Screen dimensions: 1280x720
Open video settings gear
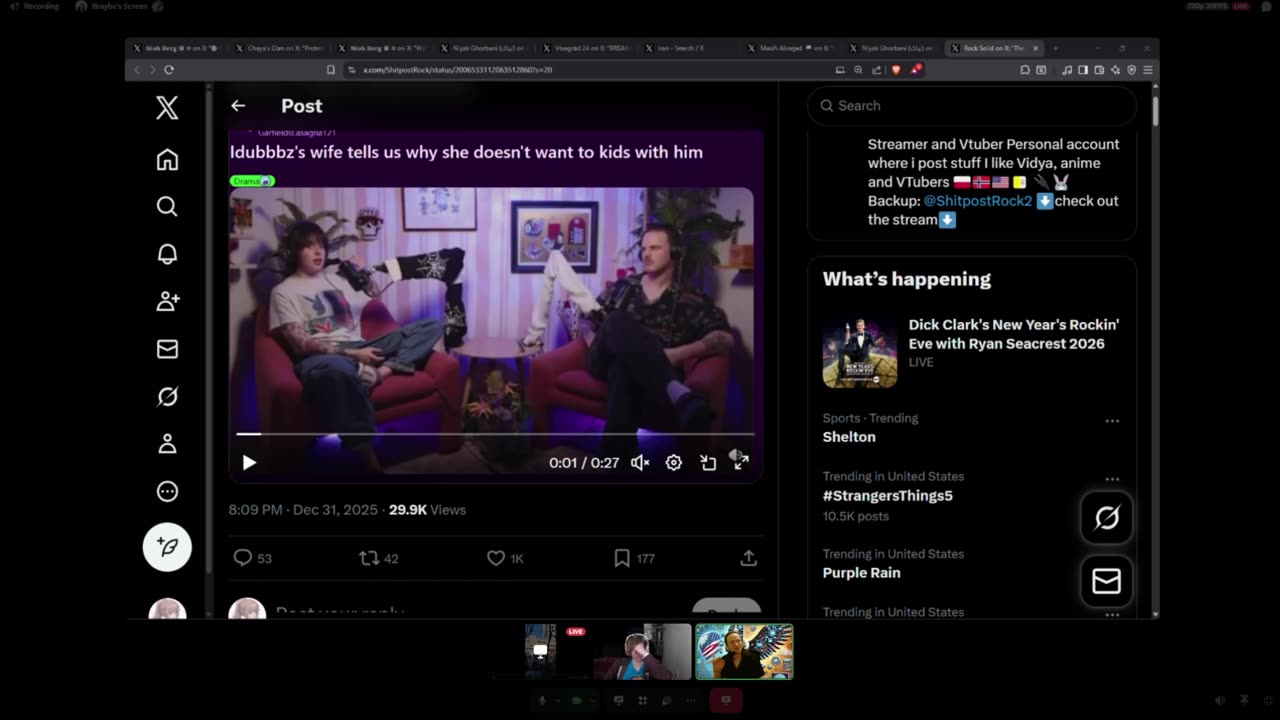674,462
